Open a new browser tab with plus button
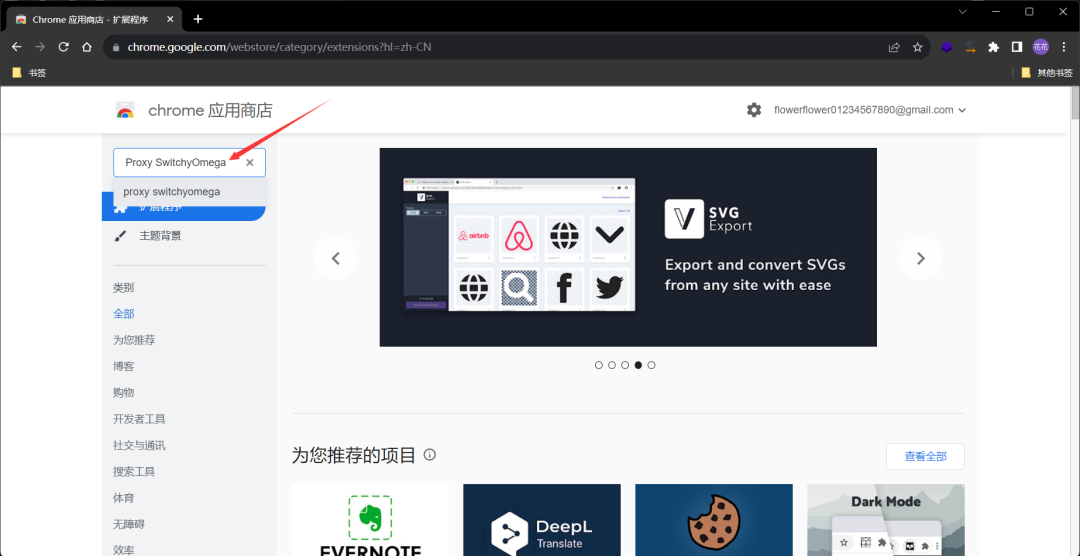Screen dimensions: 1080x556 click(x=198, y=19)
